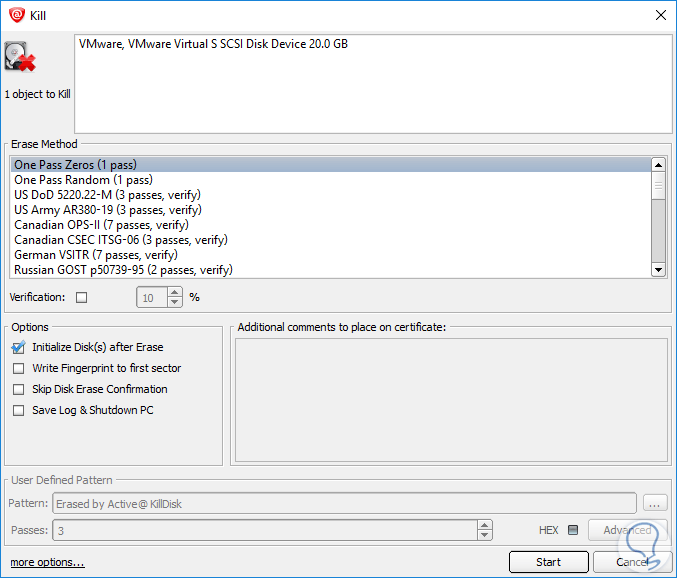Select the VMware Virtual S SCSI Disk Device entry

click(x=213, y=44)
